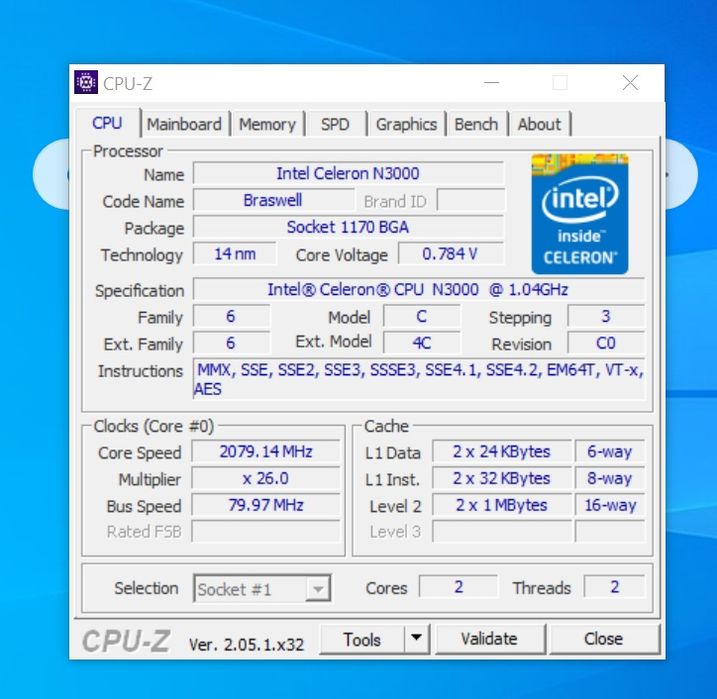The image size is (717, 699).
Task: Click the Specification field with '@ 1.04GHz'
Action: [x=418, y=289]
